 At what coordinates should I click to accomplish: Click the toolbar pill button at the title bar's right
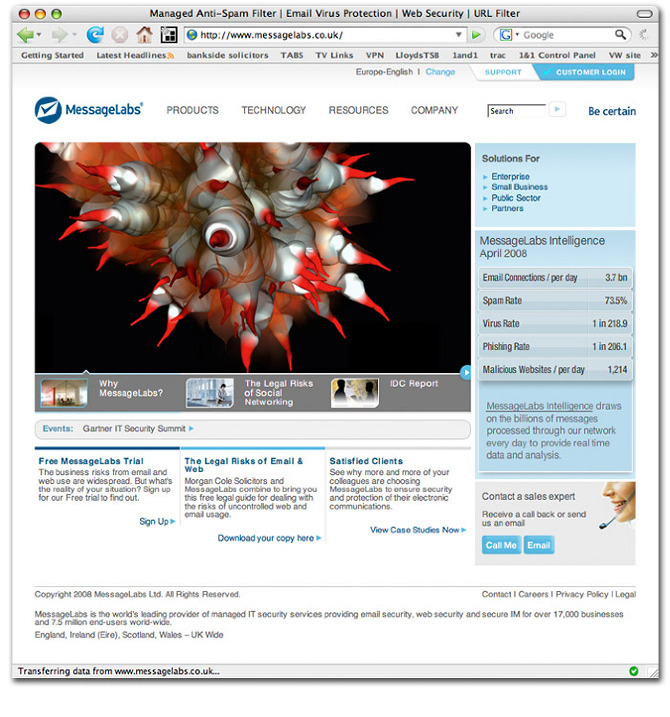point(644,14)
